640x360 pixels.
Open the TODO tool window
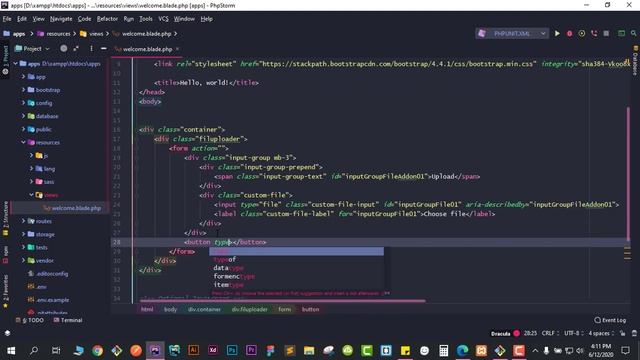point(30,320)
